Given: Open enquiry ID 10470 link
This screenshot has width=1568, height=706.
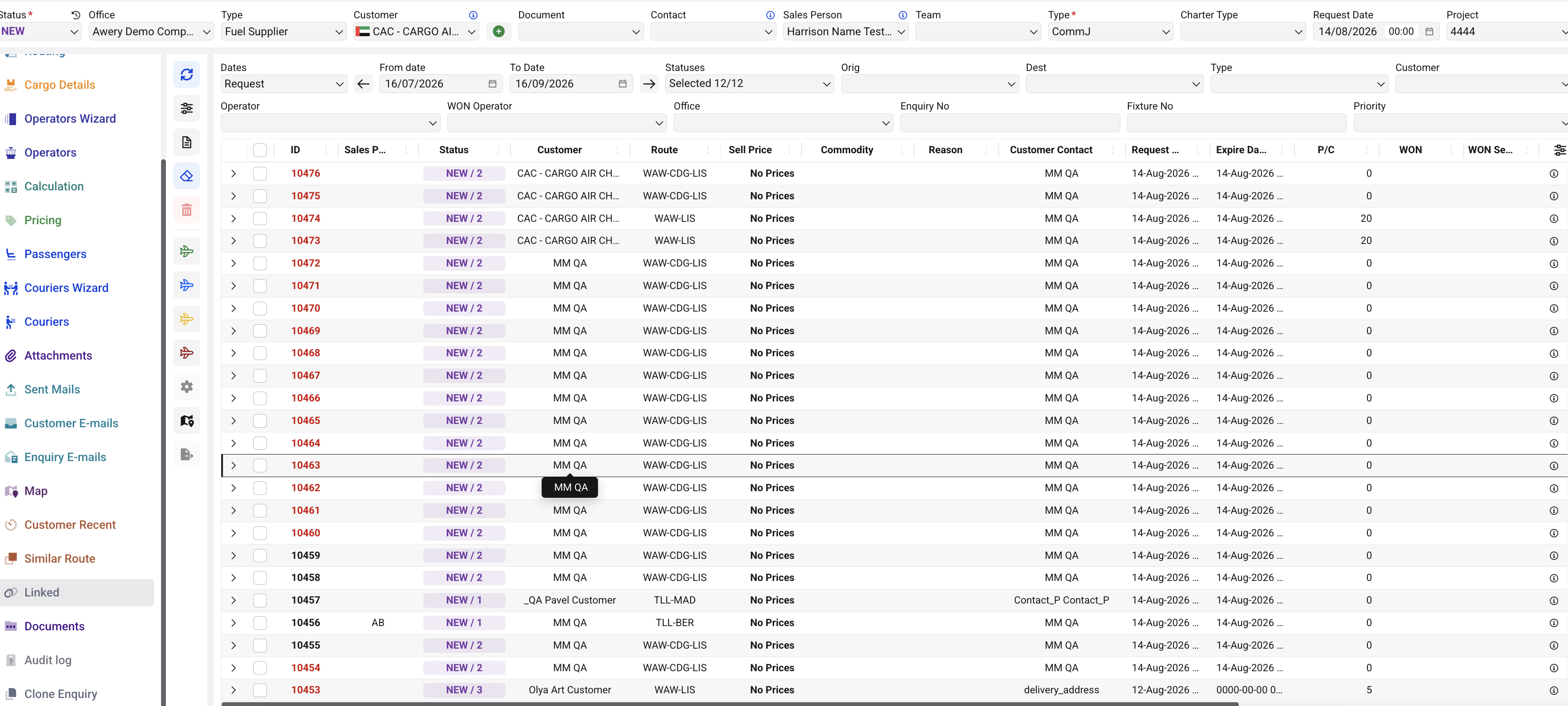Looking at the screenshot, I should (x=305, y=308).
